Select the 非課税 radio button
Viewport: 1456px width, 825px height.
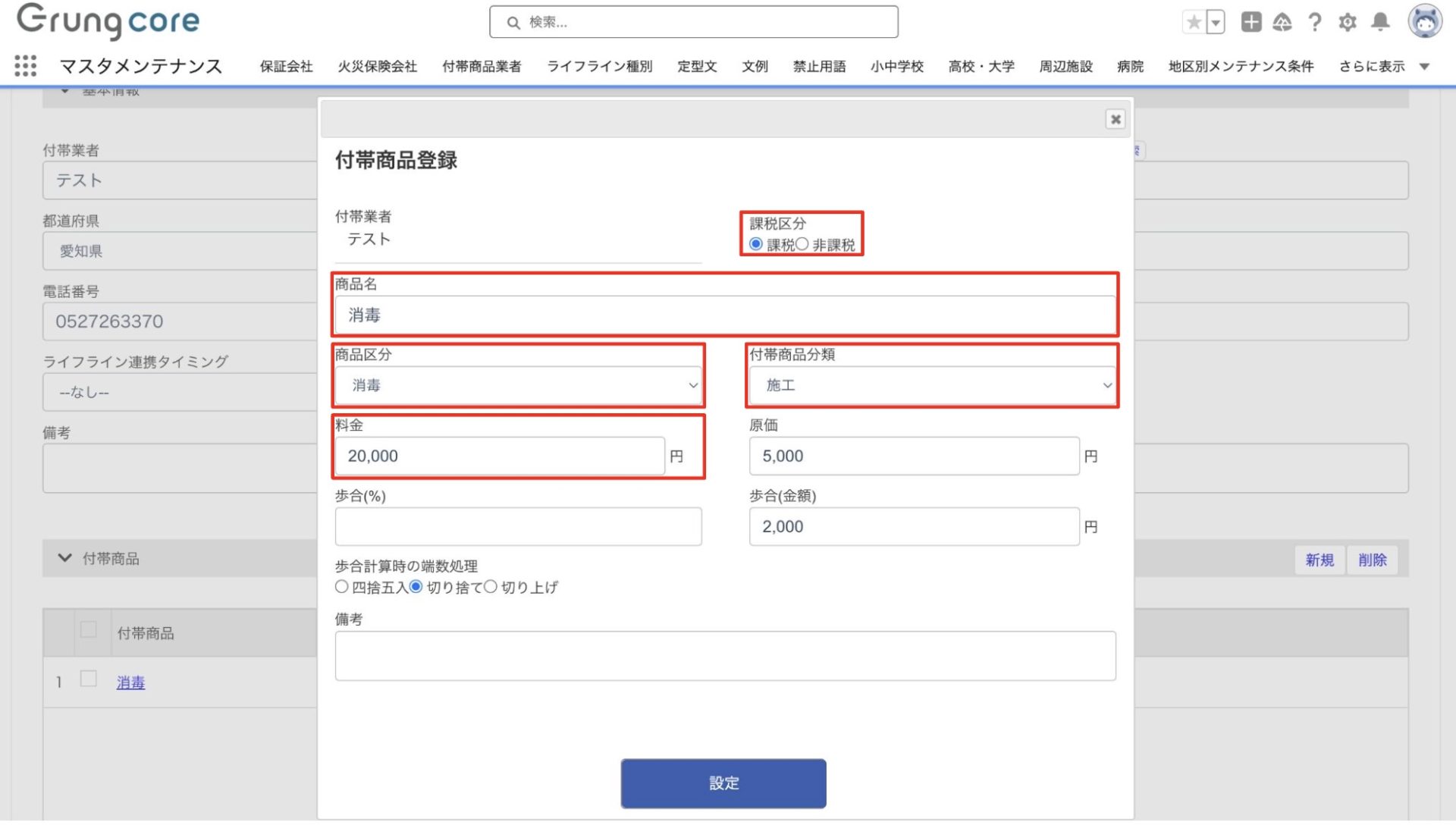tap(802, 244)
